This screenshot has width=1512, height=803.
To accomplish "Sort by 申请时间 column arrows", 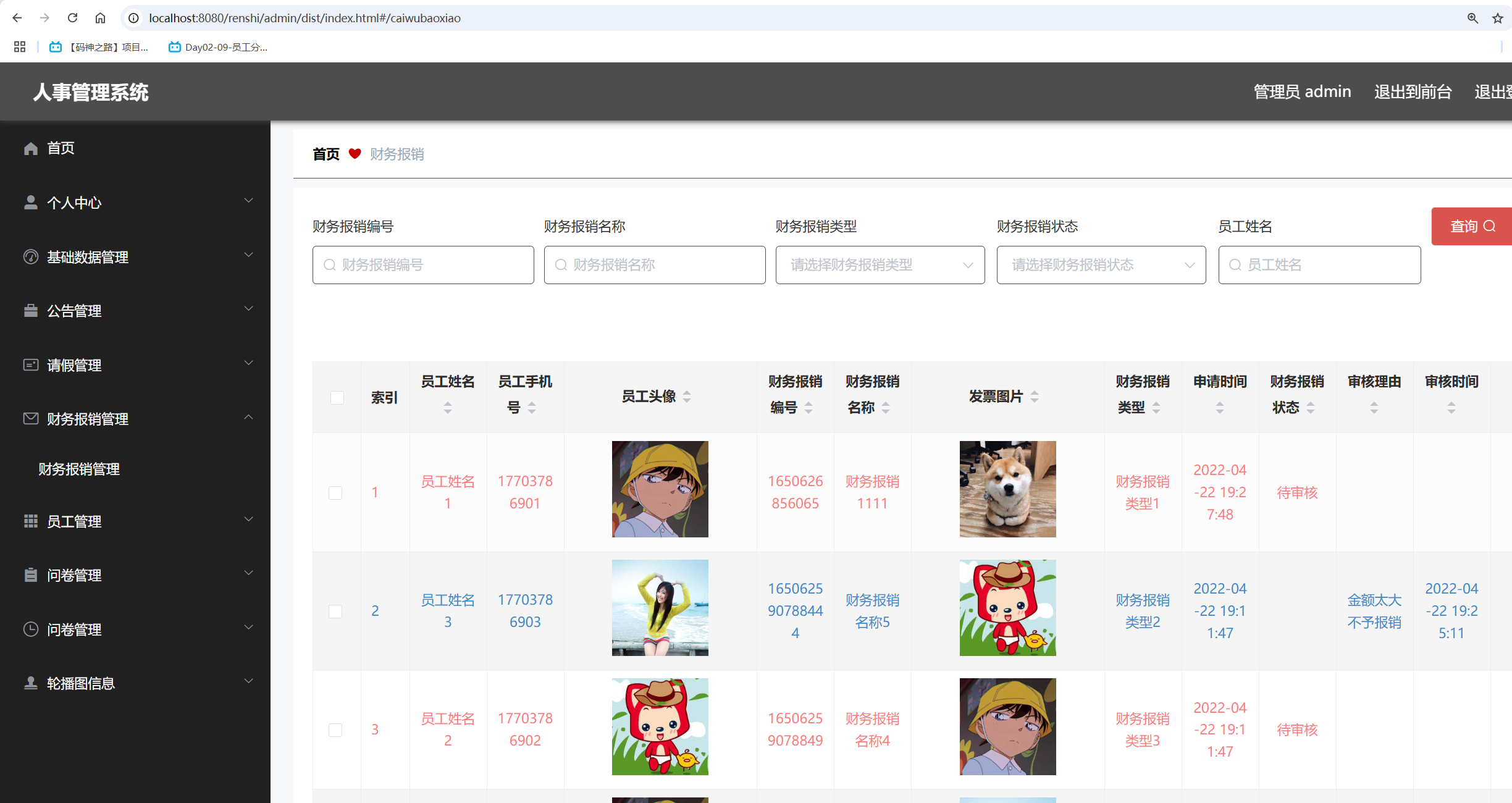I will [1220, 408].
